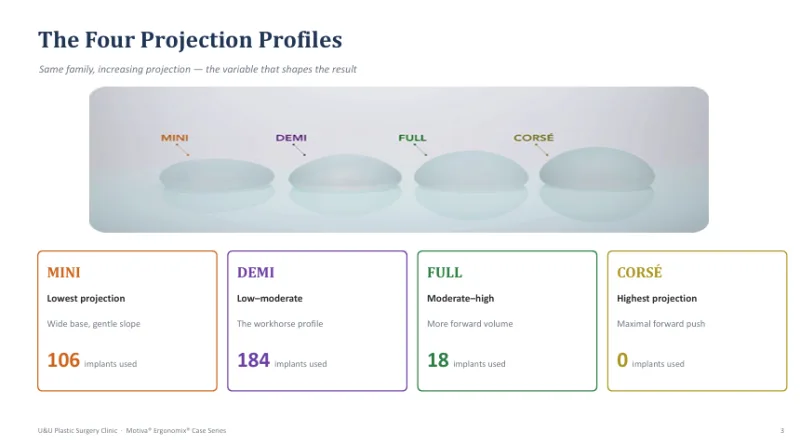Click the FULL card heading
The height and width of the screenshot is (445, 800).
click(x=444, y=273)
